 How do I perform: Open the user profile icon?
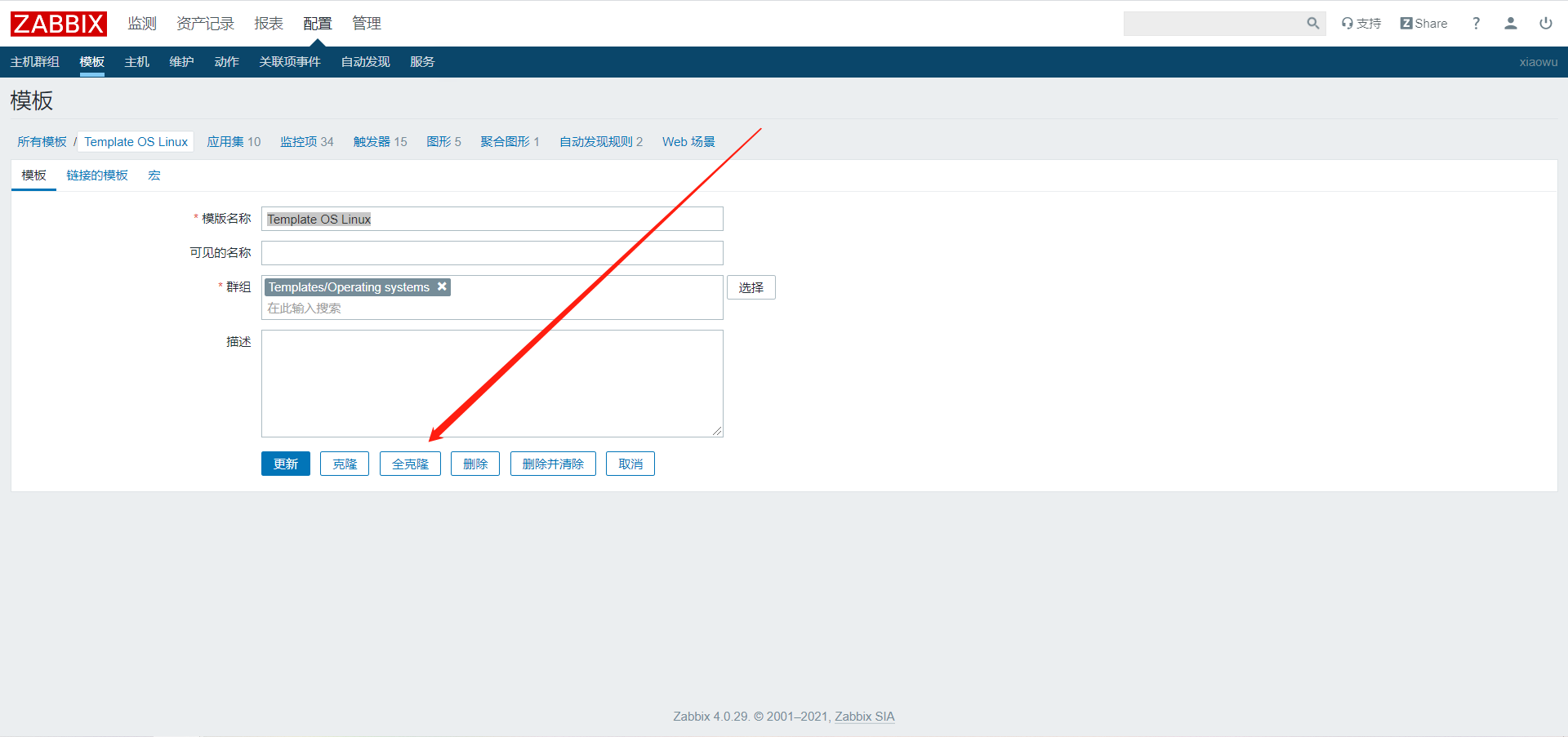pos(1510,24)
